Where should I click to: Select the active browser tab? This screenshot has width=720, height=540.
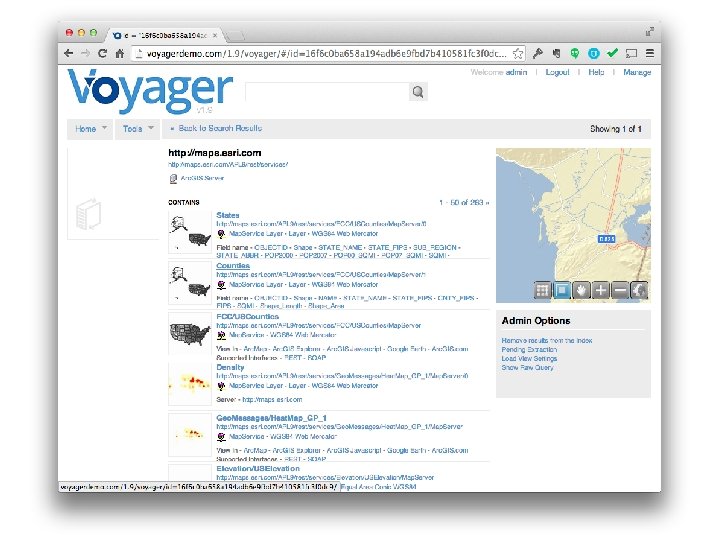click(165, 35)
